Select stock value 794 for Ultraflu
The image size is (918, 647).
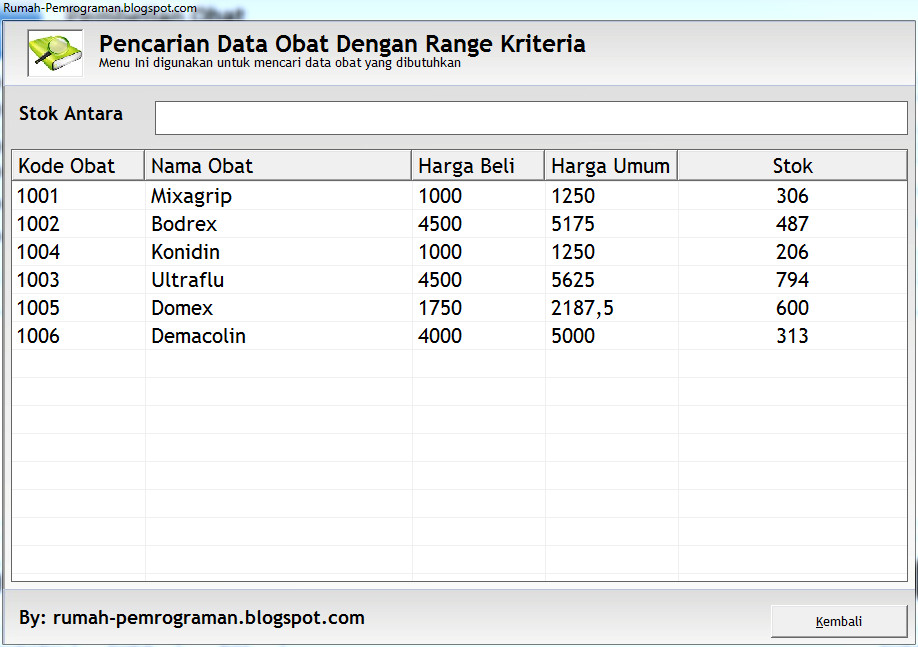[792, 280]
